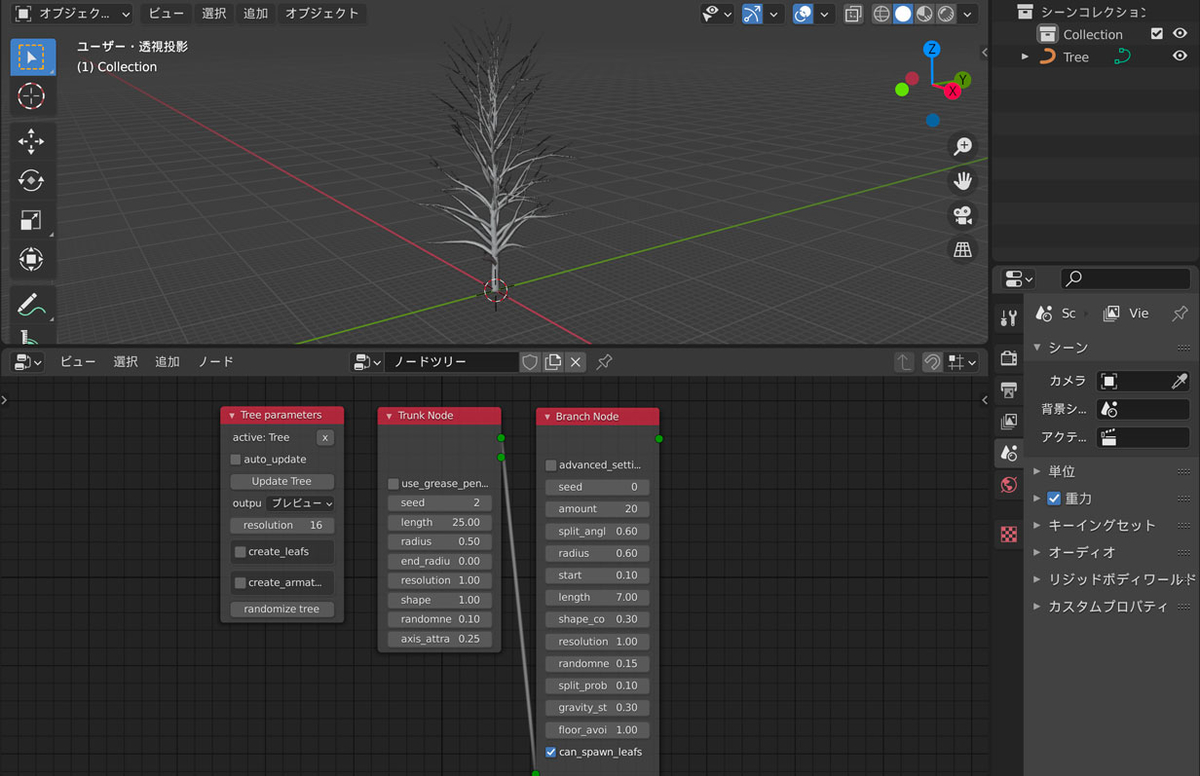The width and height of the screenshot is (1200, 776).
Task: Go to parent node tree arrow icon
Action: 904,362
